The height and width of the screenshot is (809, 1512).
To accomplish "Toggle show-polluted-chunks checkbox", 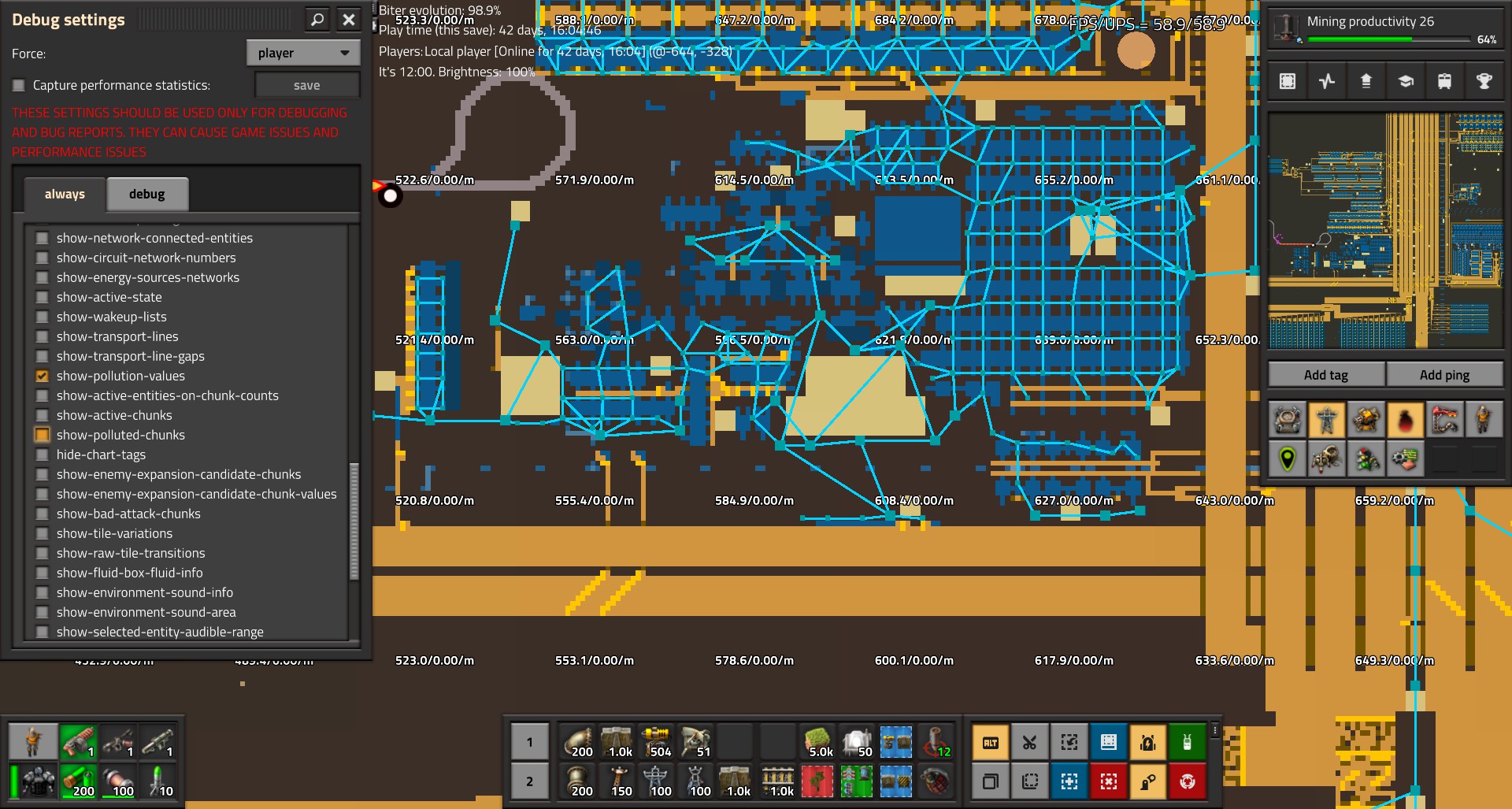I will [42, 435].
